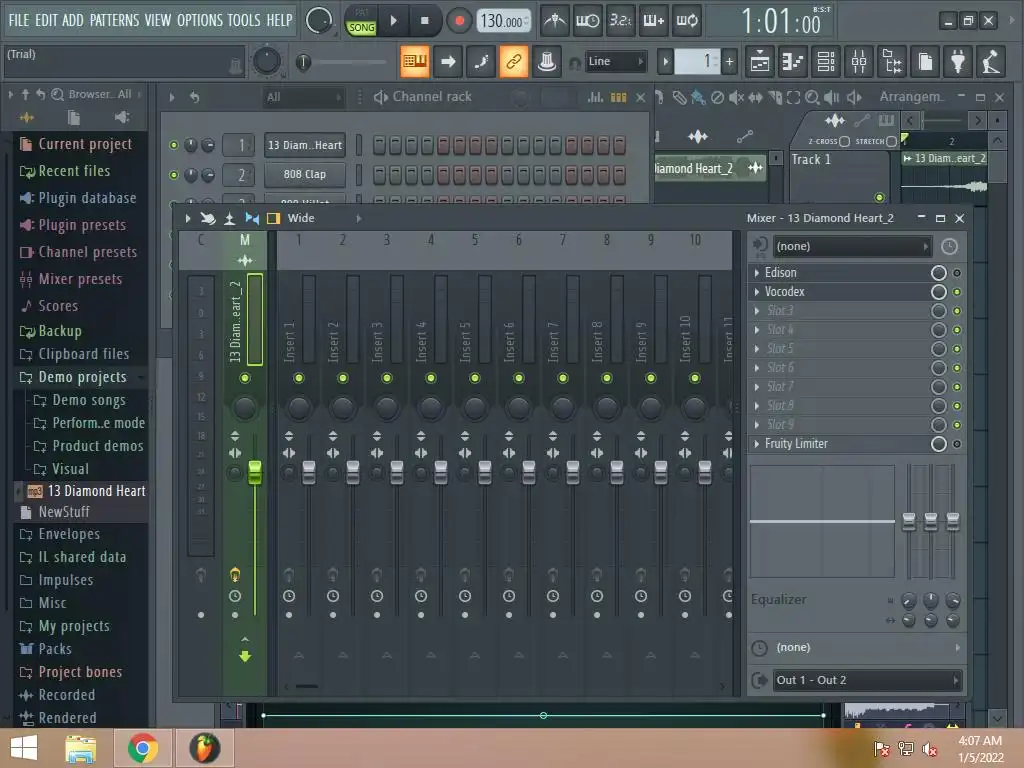Mute the 808 Clap channel green LED
This screenshot has height=768, width=1024.
(x=174, y=174)
